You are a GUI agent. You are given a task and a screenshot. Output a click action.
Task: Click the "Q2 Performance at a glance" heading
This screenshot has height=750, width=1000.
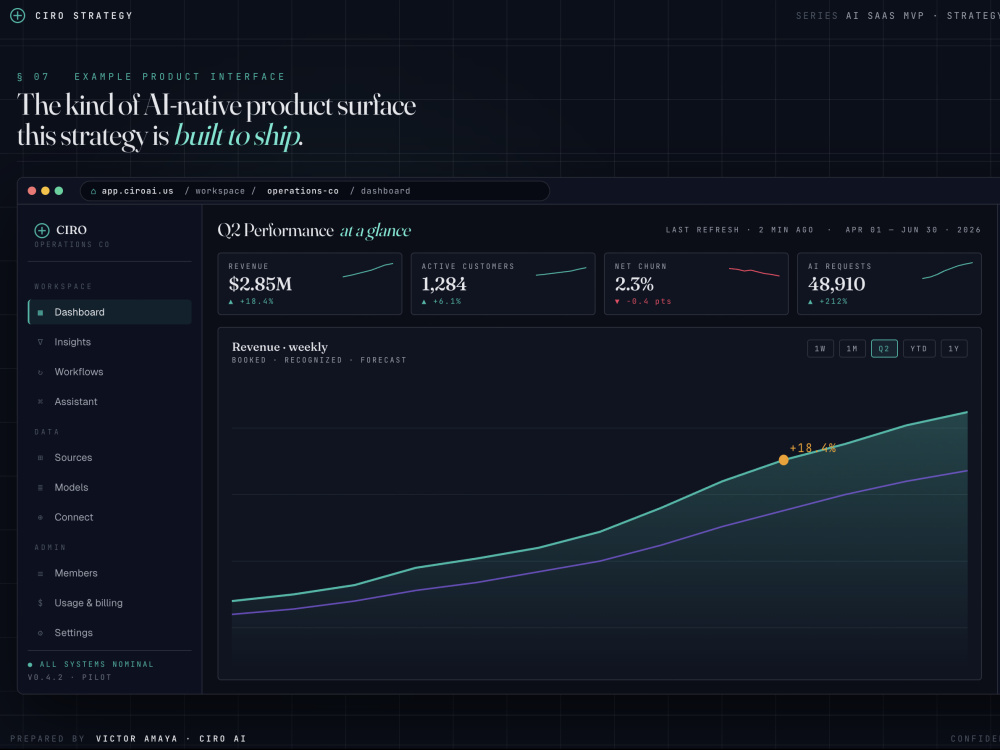314,230
